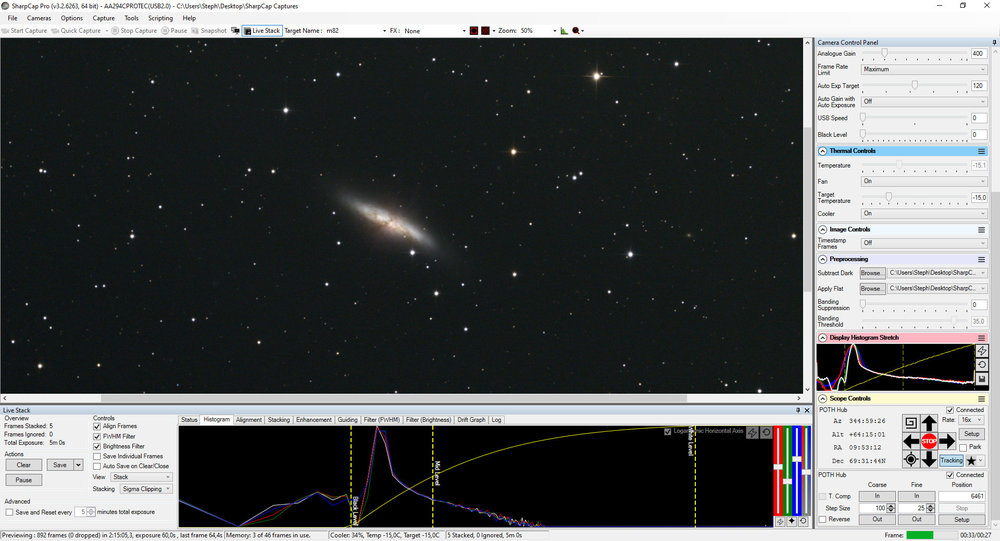Open the Stacking algorithm dropdown showing Sigma Clipping
Viewport: 1000px width, 541px height.
pyautogui.click(x=146, y=490)
